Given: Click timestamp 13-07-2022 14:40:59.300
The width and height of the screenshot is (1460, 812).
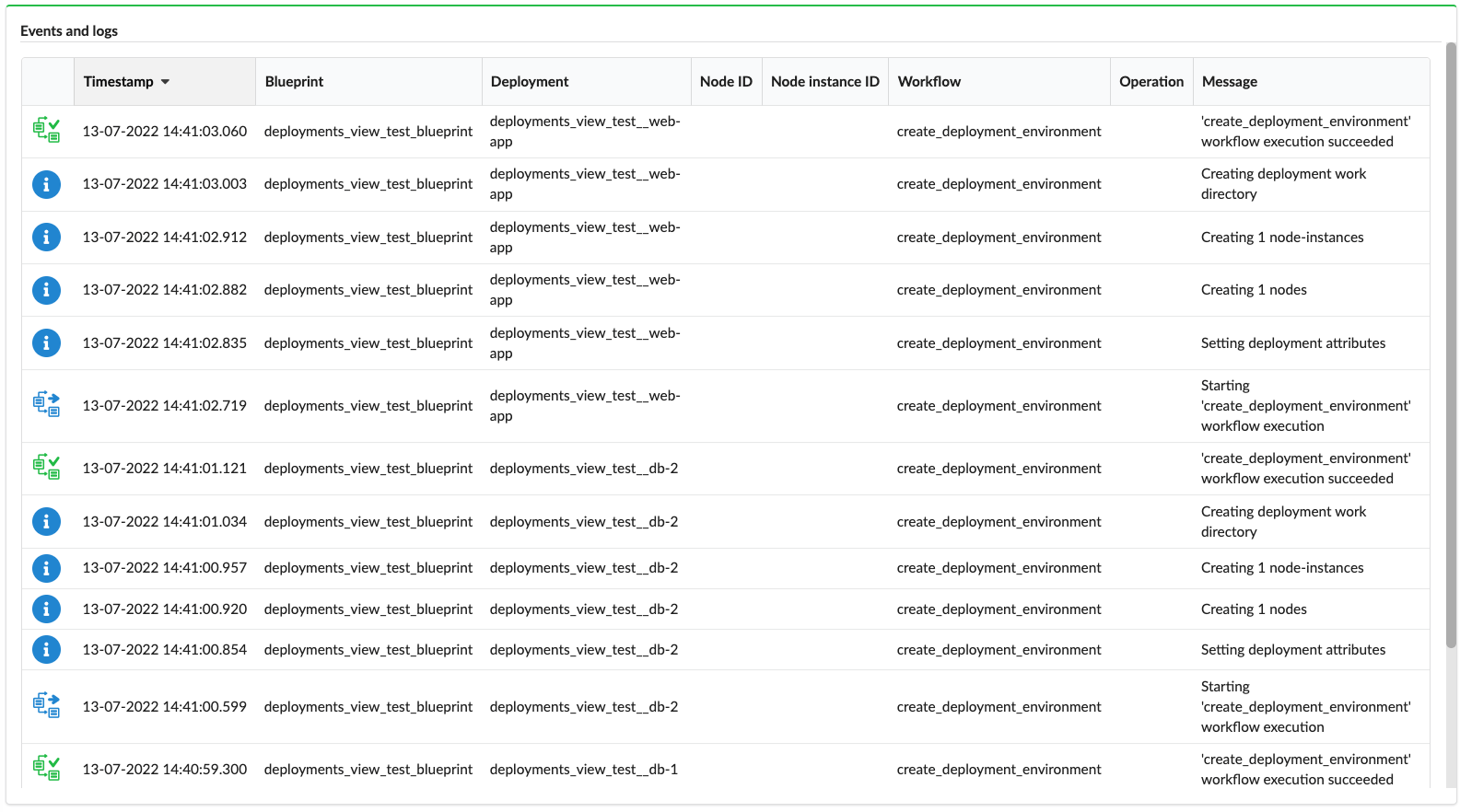Looking at the screenshot, I should (165, 769).
